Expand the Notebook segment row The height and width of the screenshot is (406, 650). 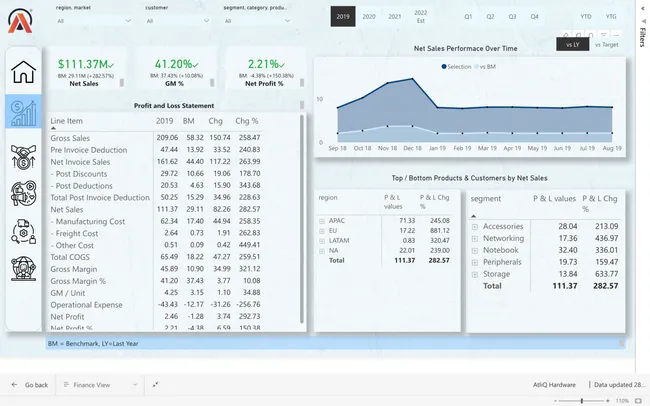tap(474, 250)
